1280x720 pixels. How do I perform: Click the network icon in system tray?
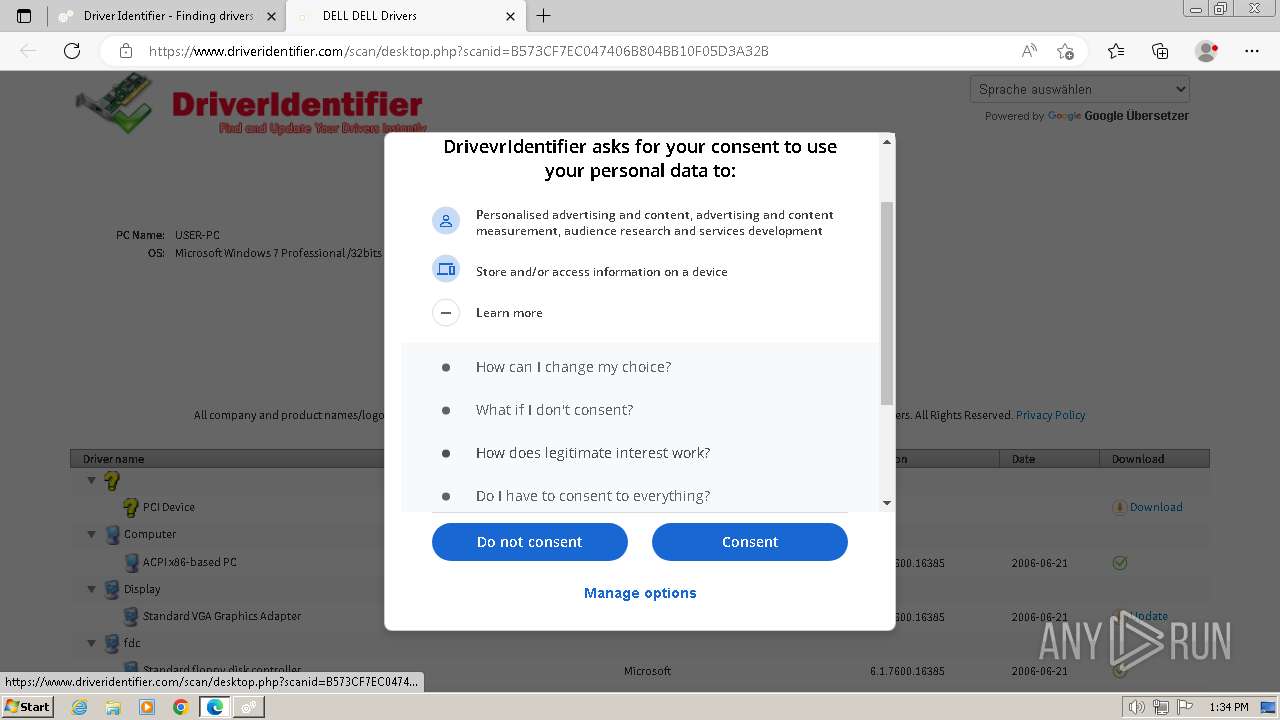(x=1160, y=707)
